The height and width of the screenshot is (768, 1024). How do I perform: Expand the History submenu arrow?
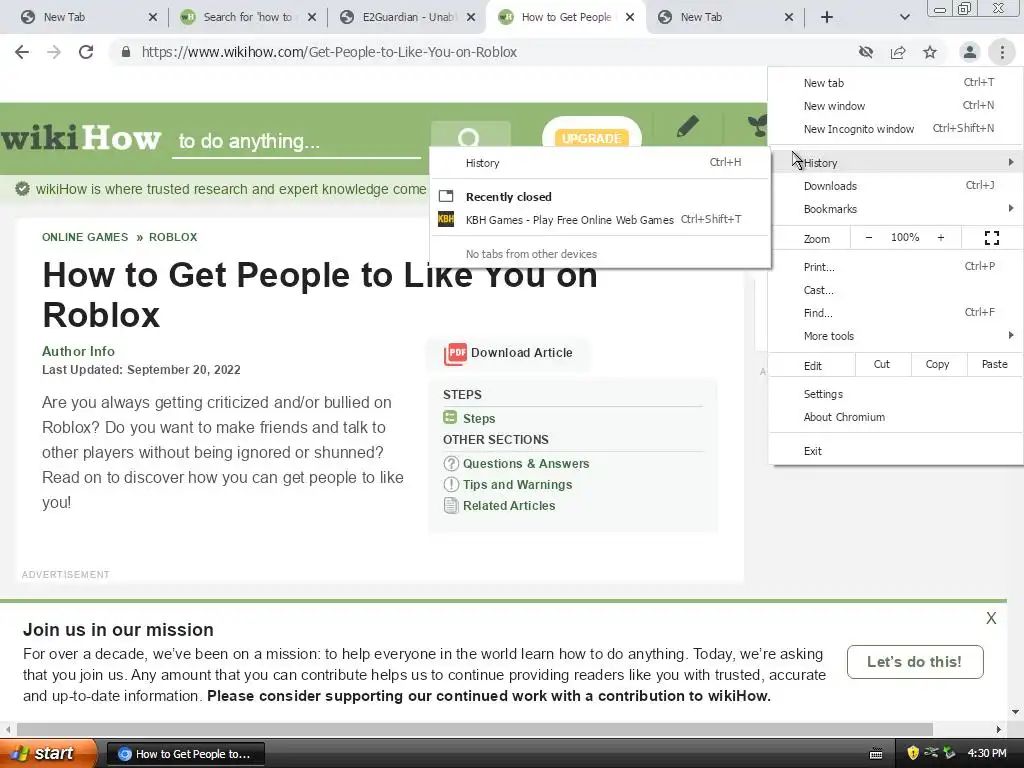tap(1010, 162)
